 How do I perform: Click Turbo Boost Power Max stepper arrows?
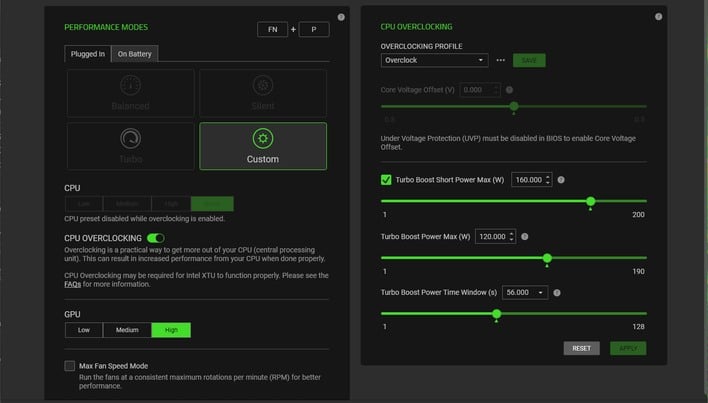(512, 236)
